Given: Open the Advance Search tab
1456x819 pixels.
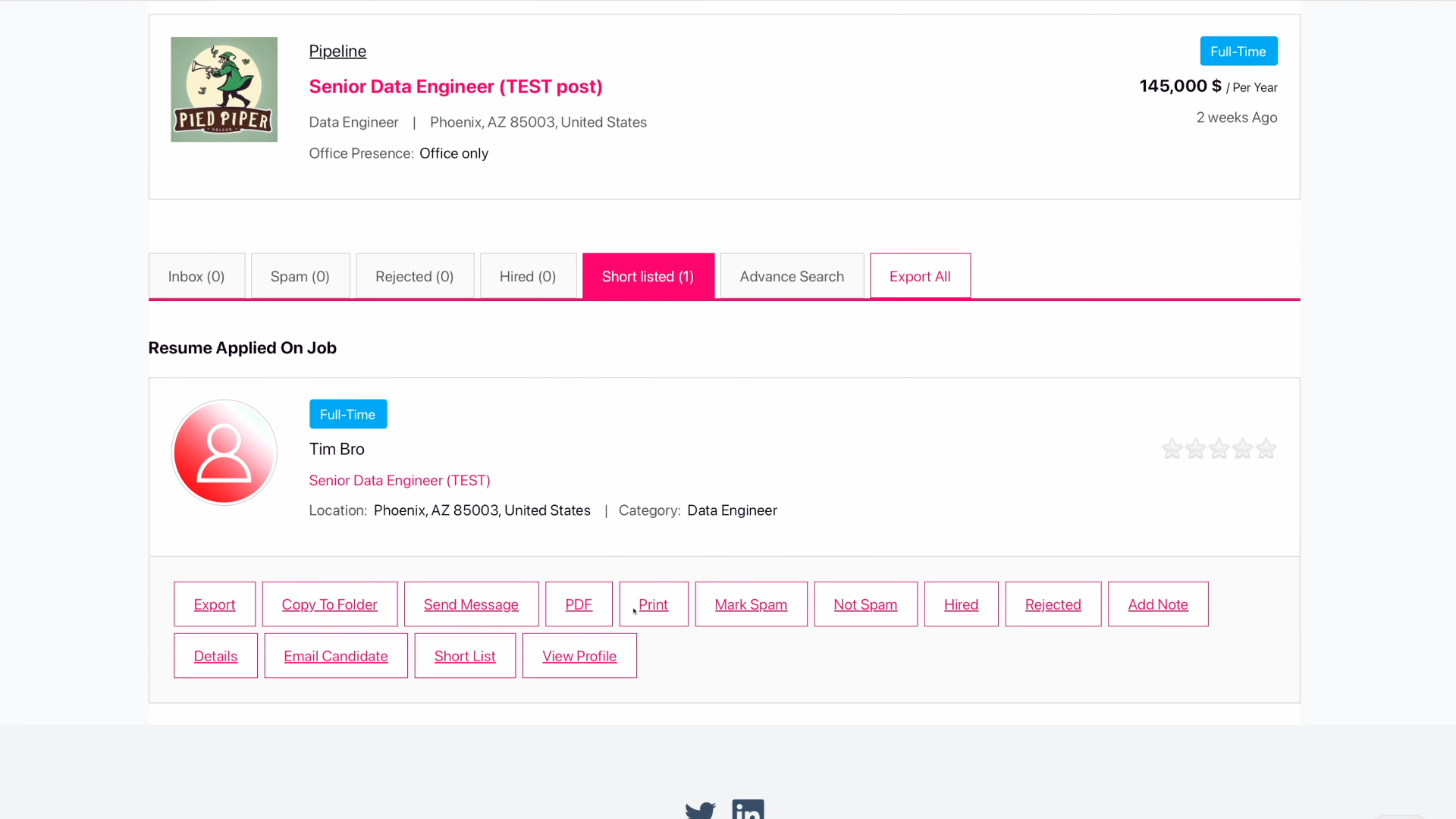Looking at the screenshot, I should point(792,277).
